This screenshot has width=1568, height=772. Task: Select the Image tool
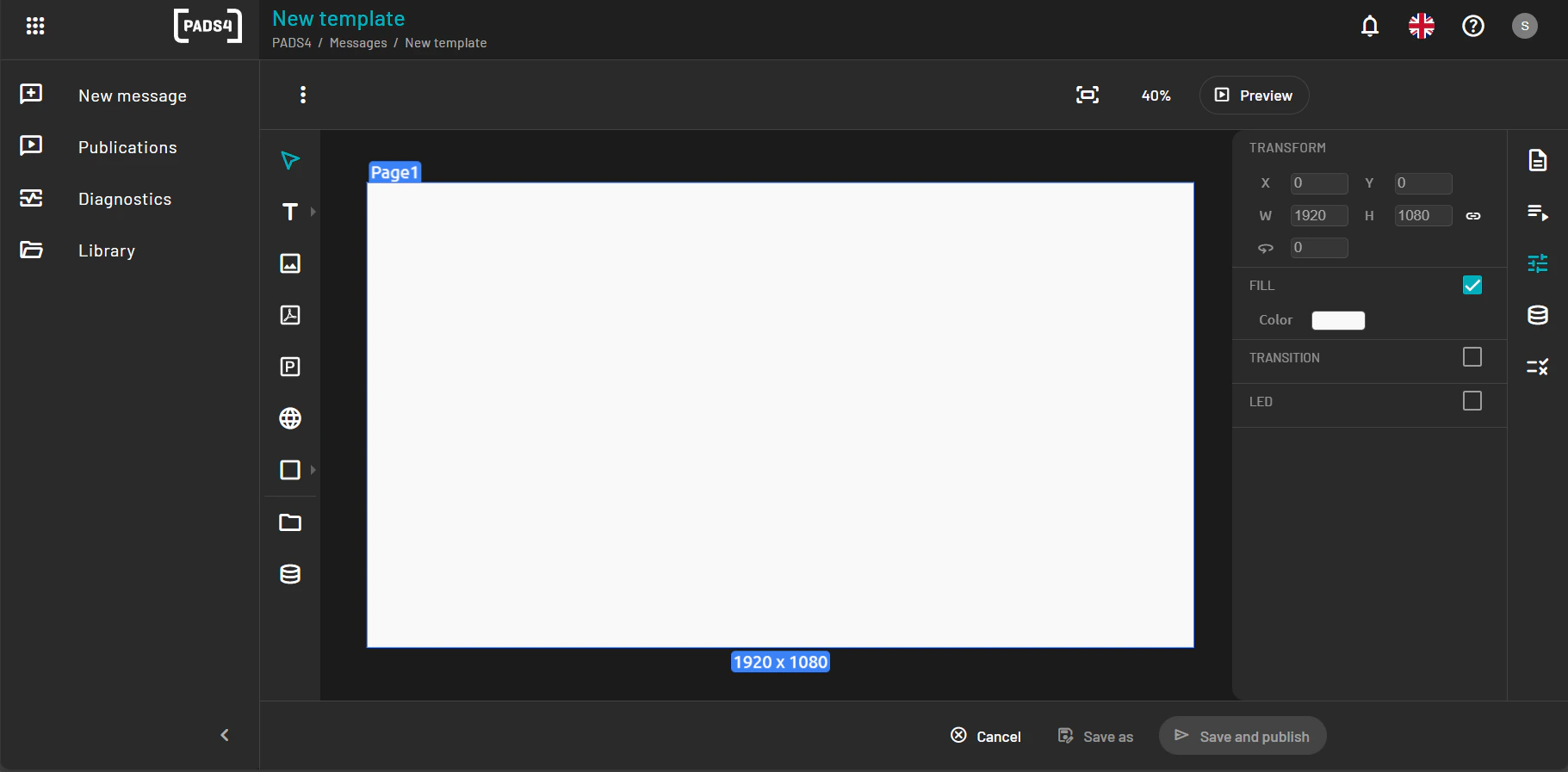[290, 263]
